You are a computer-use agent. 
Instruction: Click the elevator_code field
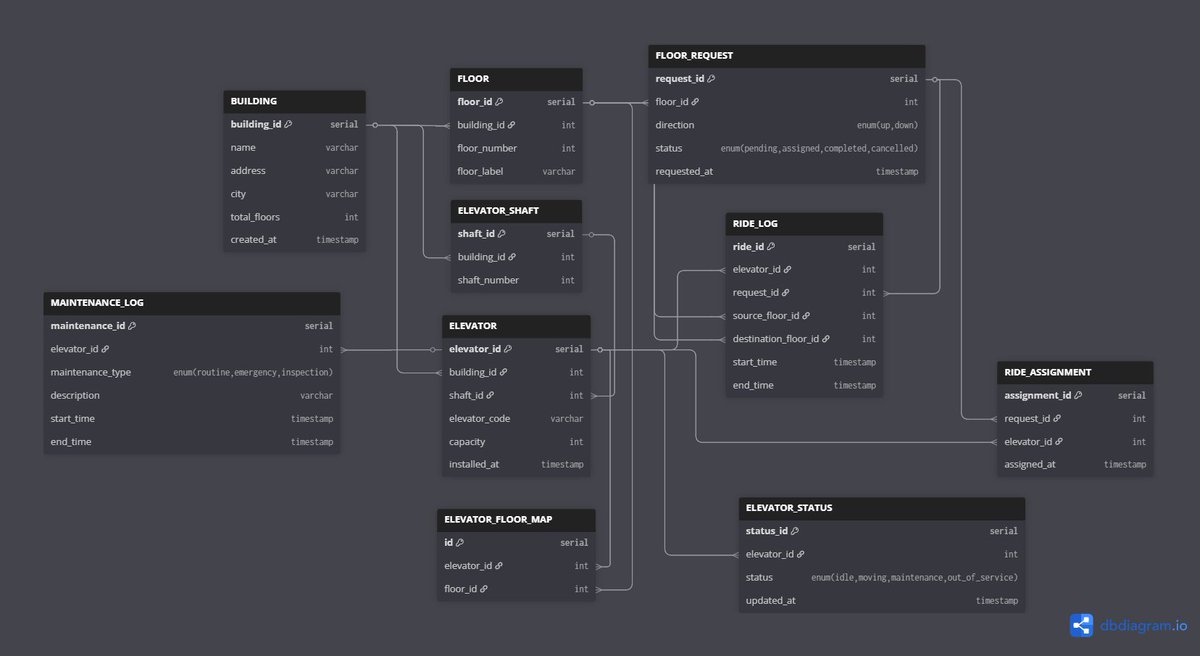pos(516,418)
